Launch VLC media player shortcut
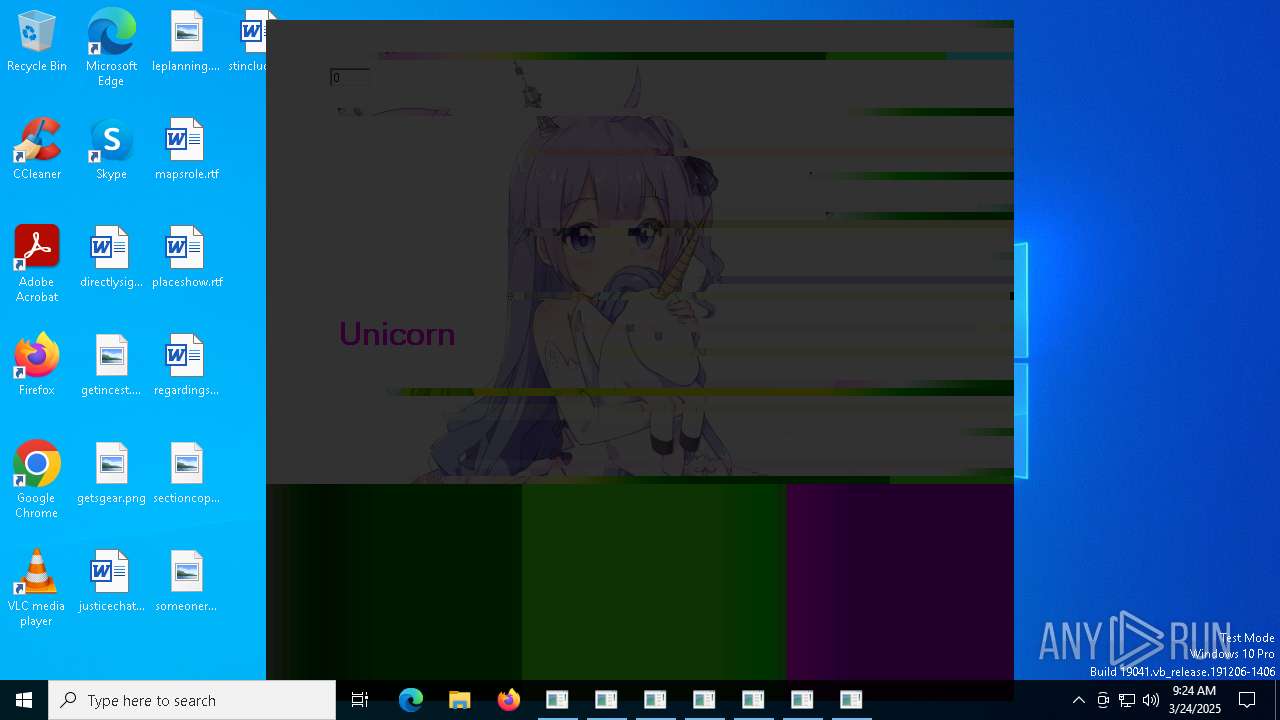Viewport: 1280px width, 720px height. pyautogui.click(x=37, y=588)
